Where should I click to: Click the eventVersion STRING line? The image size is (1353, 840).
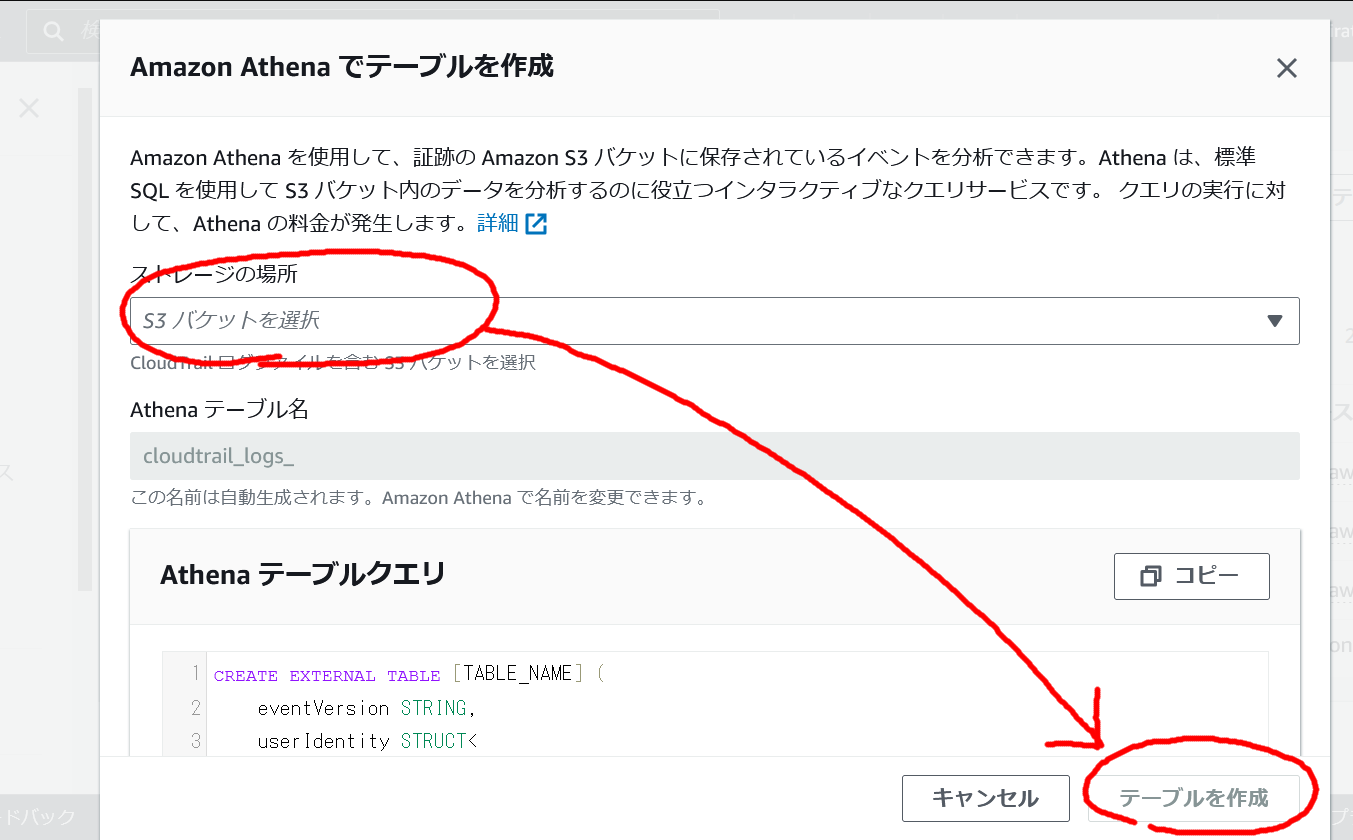pyautogui.click(x=367, y=708)
